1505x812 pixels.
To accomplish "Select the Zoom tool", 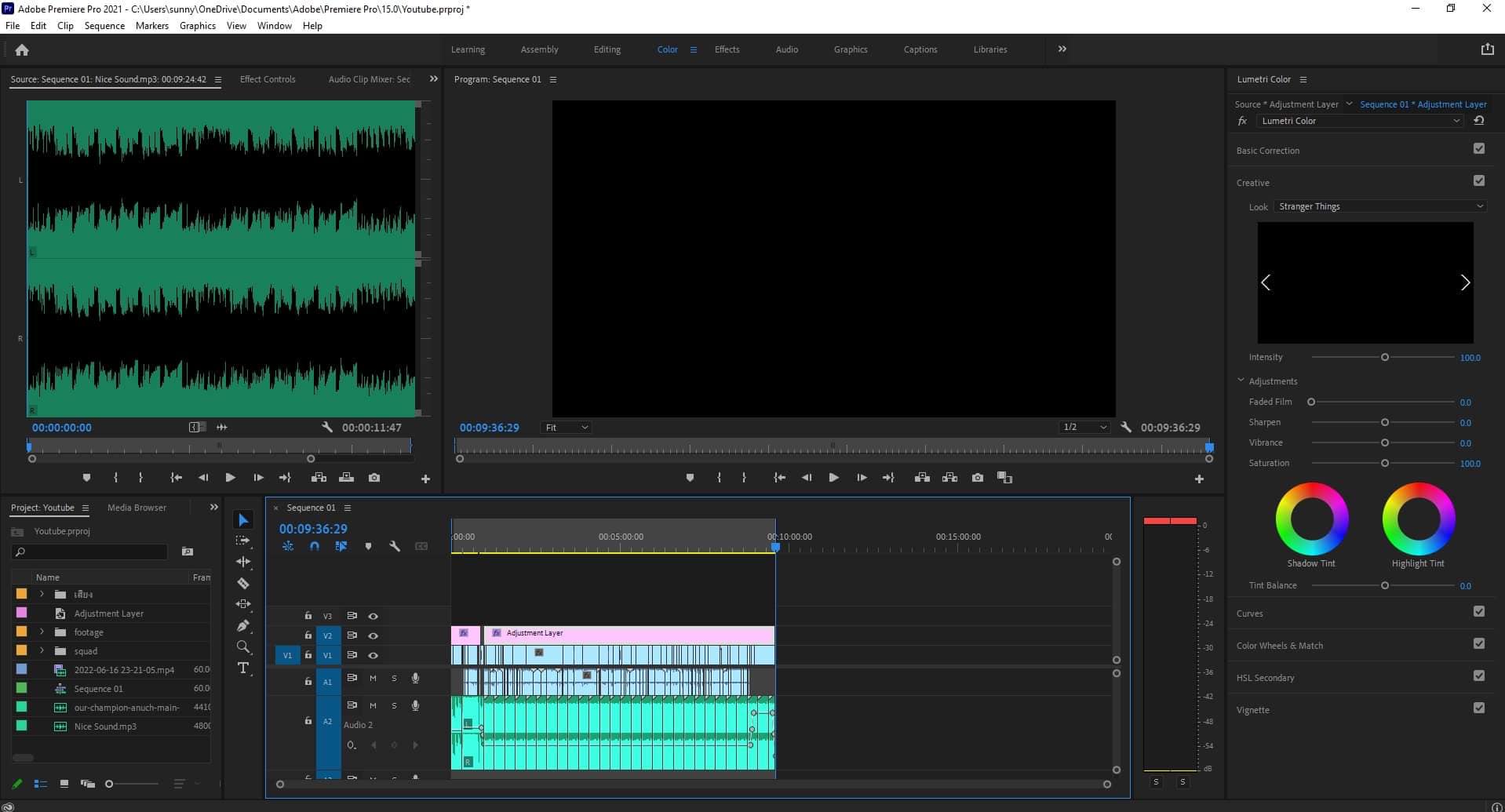I will [243, 647].
